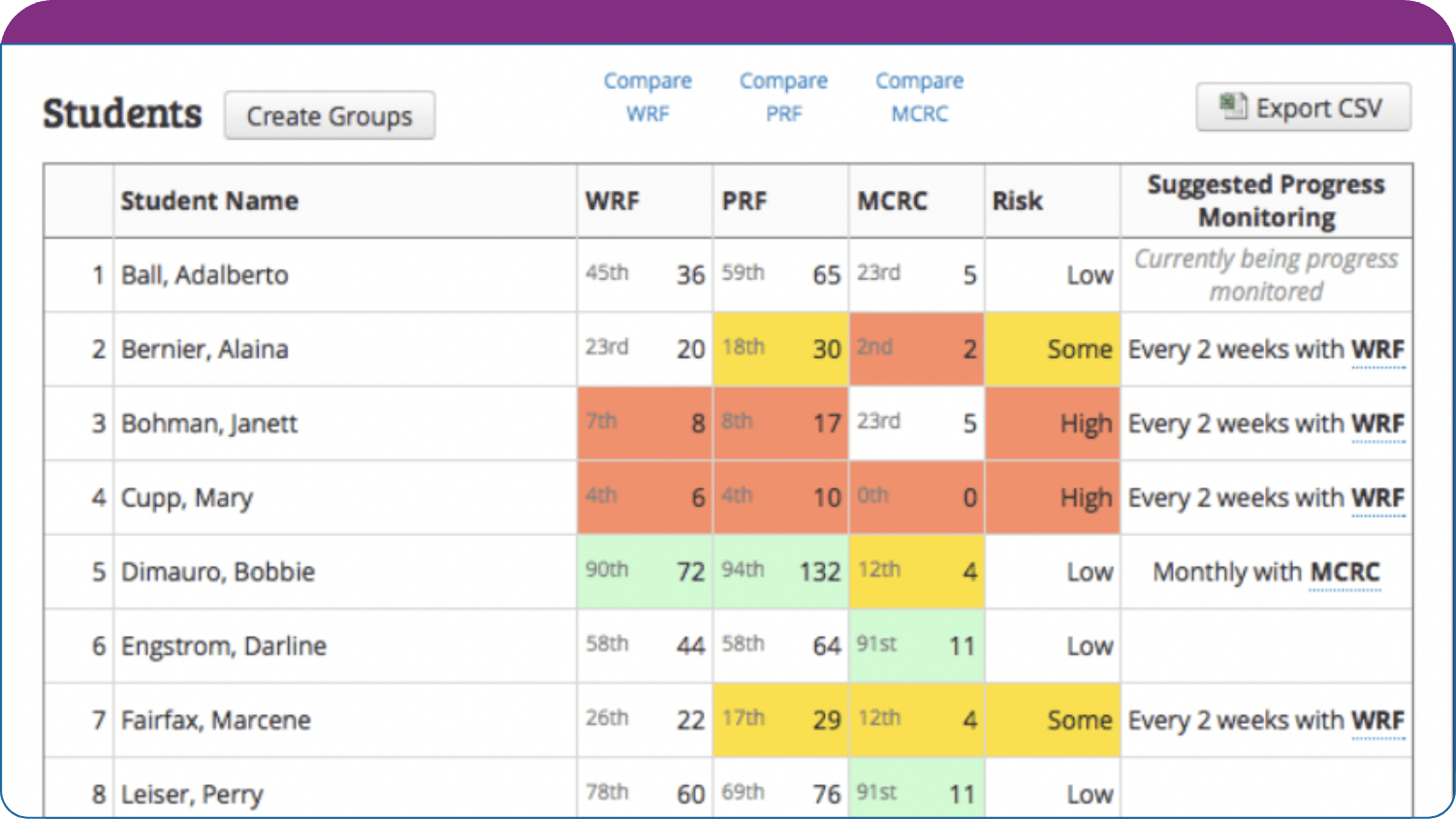This screenshot has width=1456, height=819.
Task: Click WRF score 72 for Dimauro, Bobbie
Action: [x=690, y=572]
